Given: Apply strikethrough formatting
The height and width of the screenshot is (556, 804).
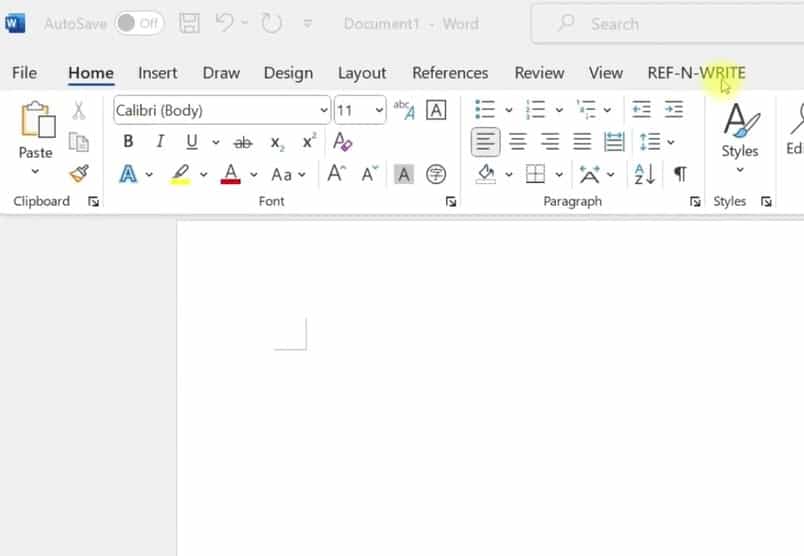Looking at the screenshot, I should pos(242,142).
